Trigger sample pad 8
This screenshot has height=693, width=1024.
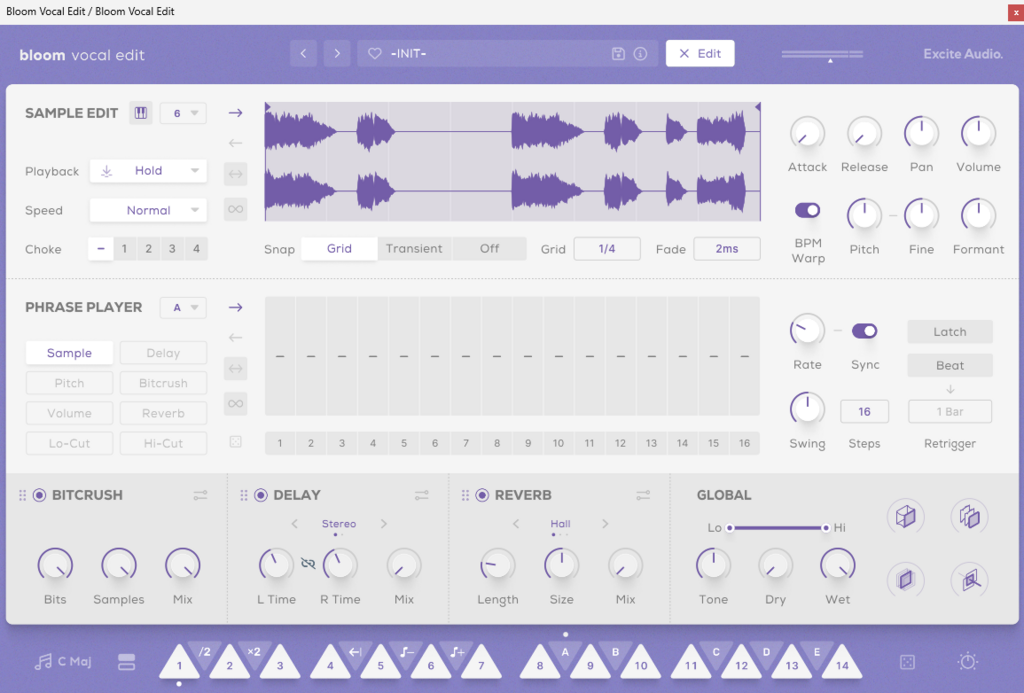click(540, 662)
